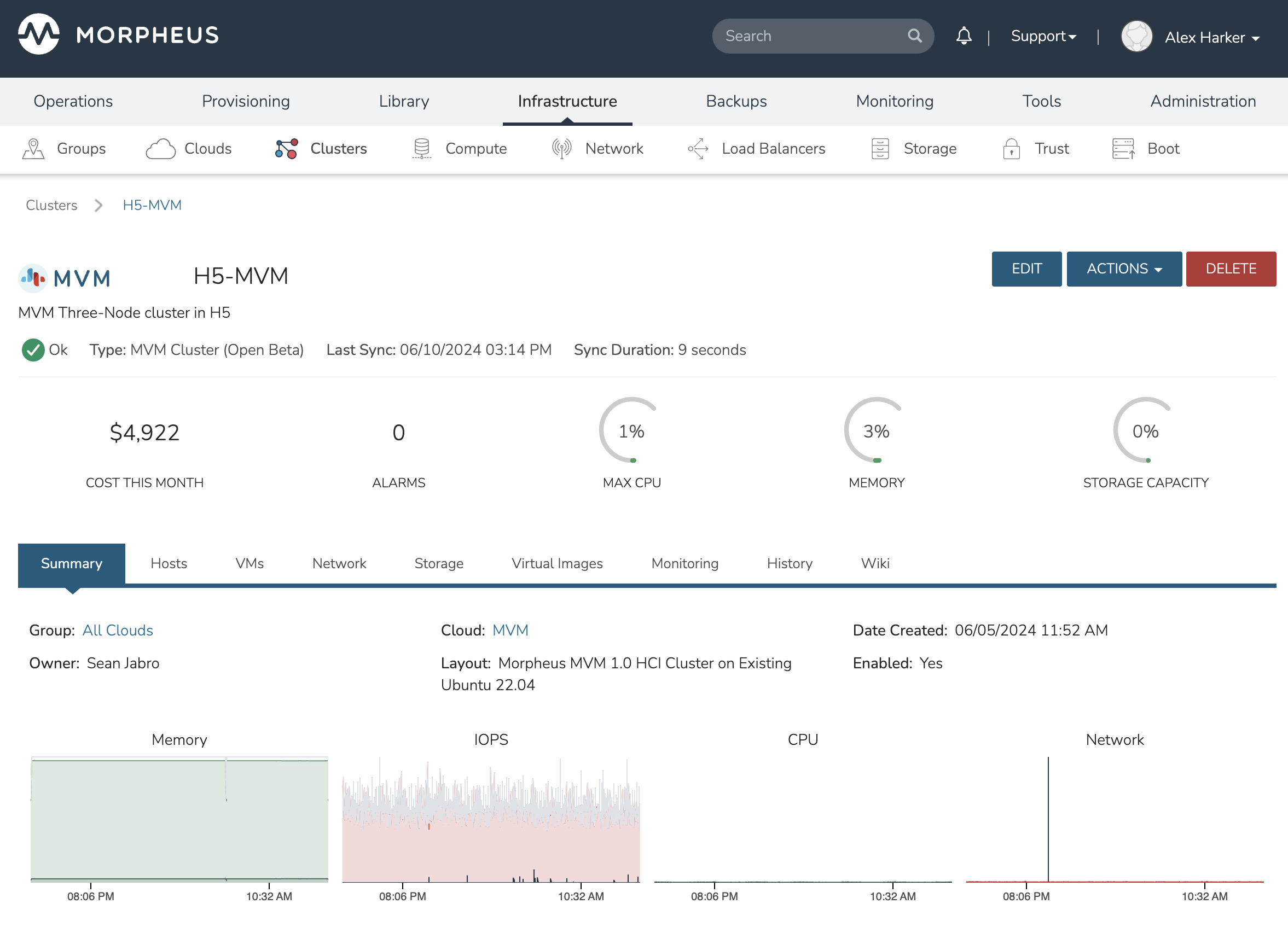Switch to the cluster Network tab

coord(339,563)
